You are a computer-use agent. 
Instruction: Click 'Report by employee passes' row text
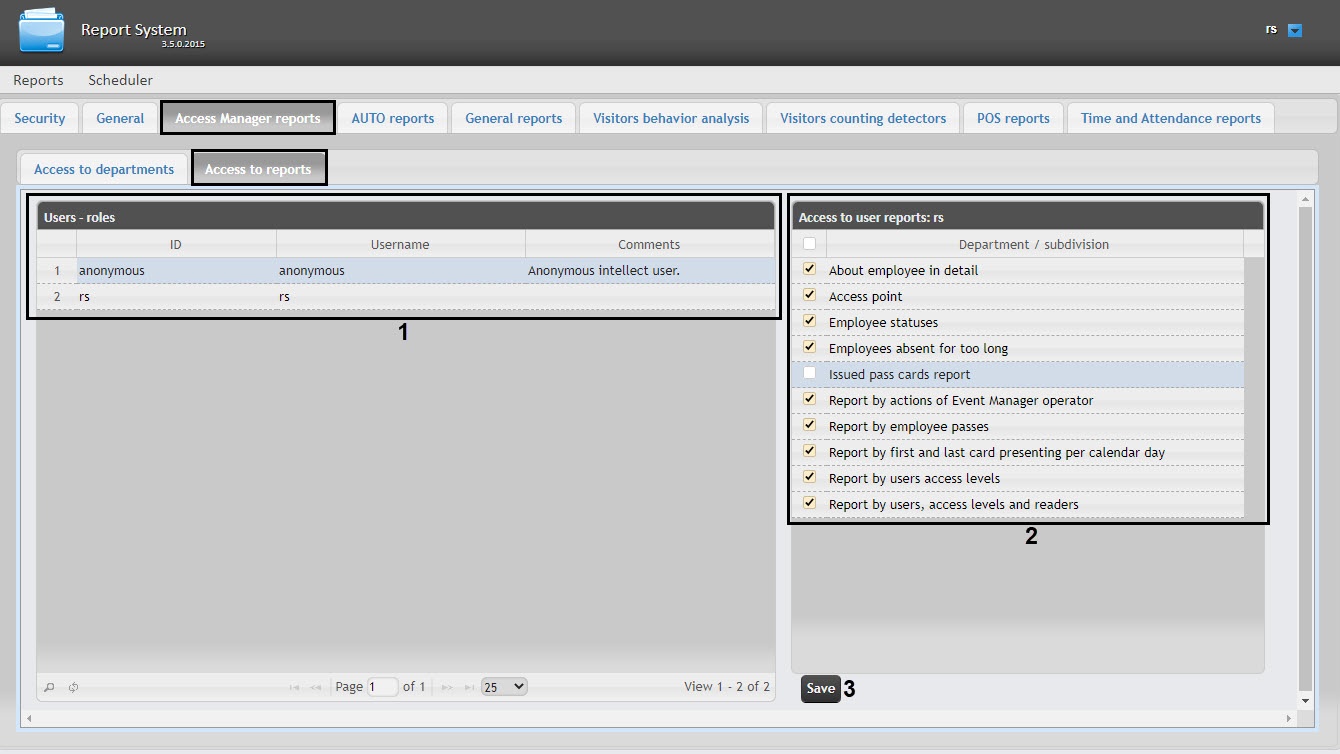click(909, 427)
